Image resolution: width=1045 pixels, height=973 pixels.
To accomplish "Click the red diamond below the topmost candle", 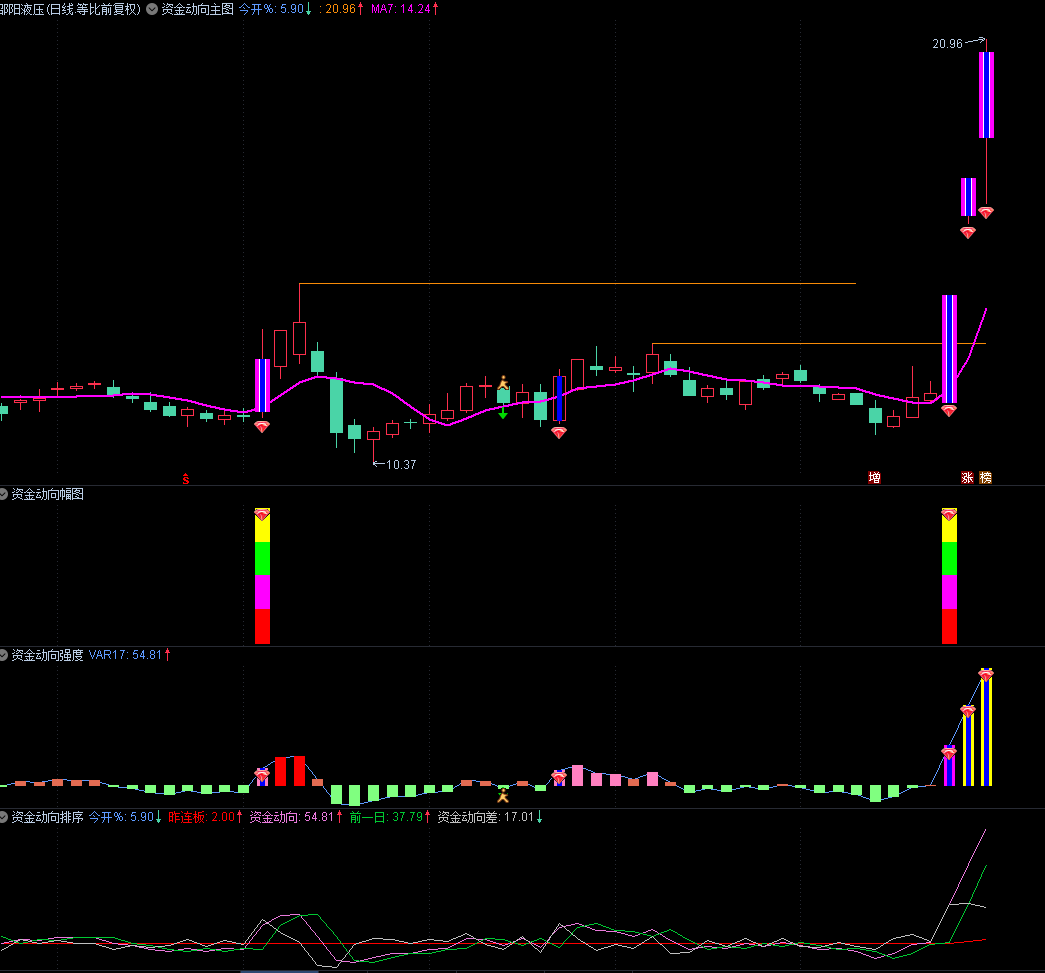I will [986, 212].
